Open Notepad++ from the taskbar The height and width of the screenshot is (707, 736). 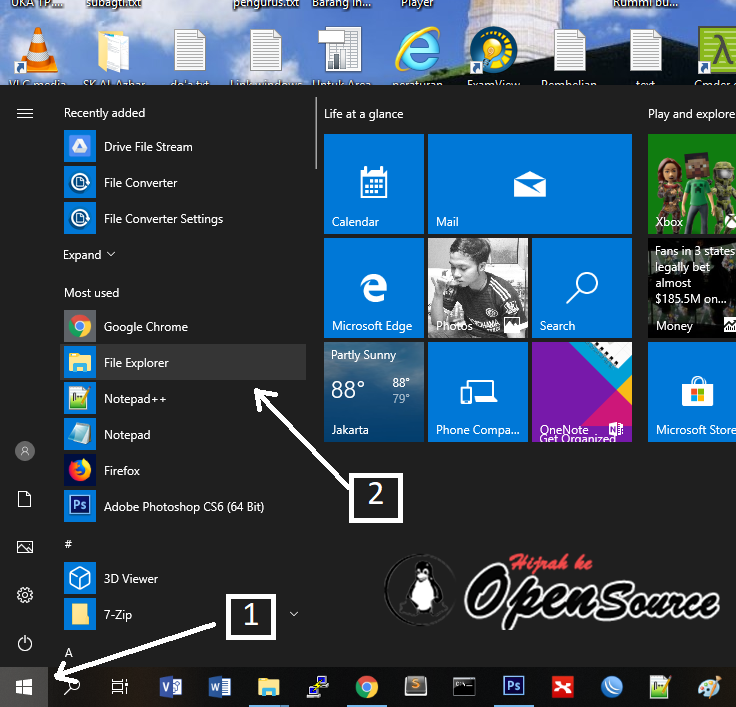(660, 687)
